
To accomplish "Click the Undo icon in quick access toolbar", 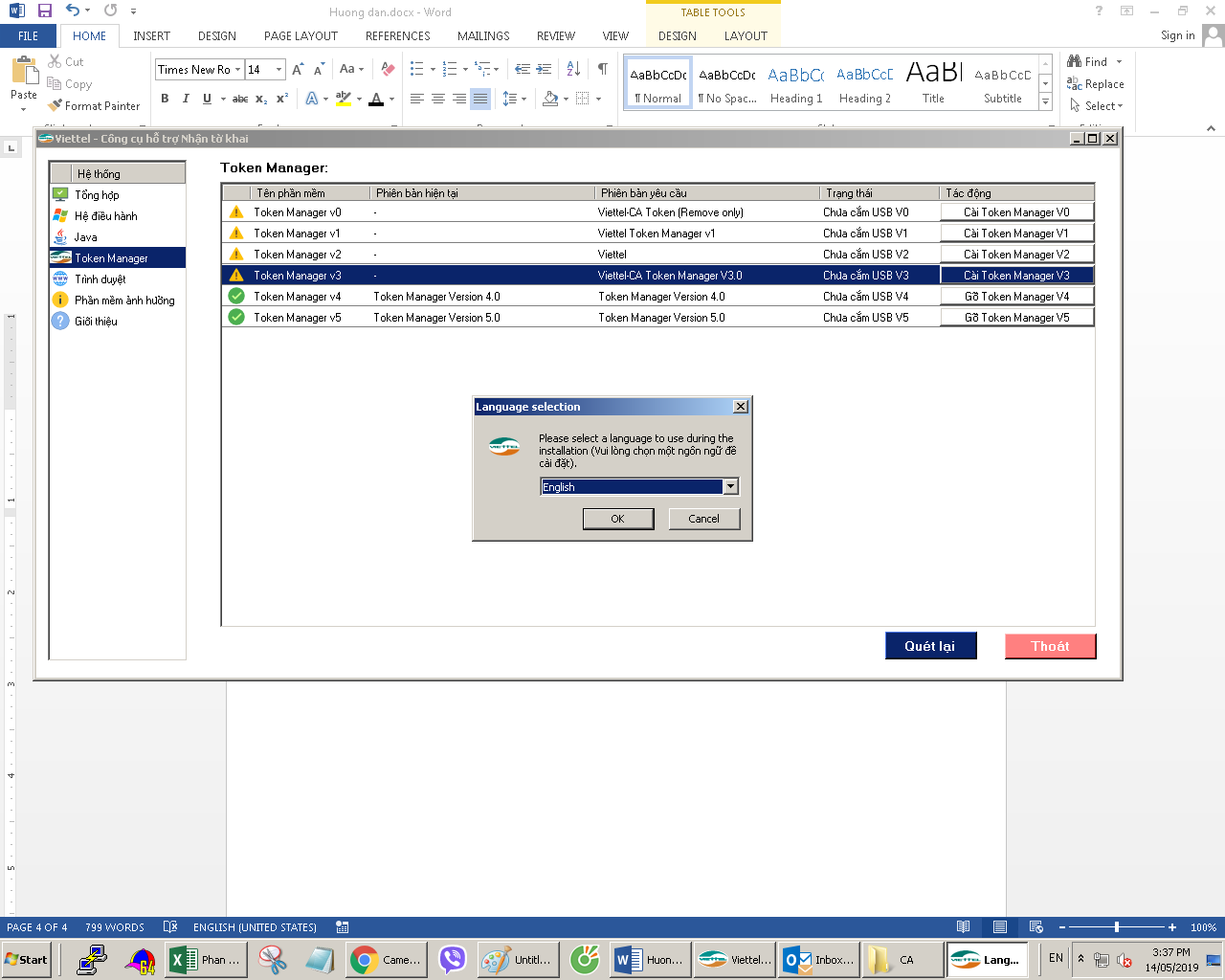I will (73, 11).
